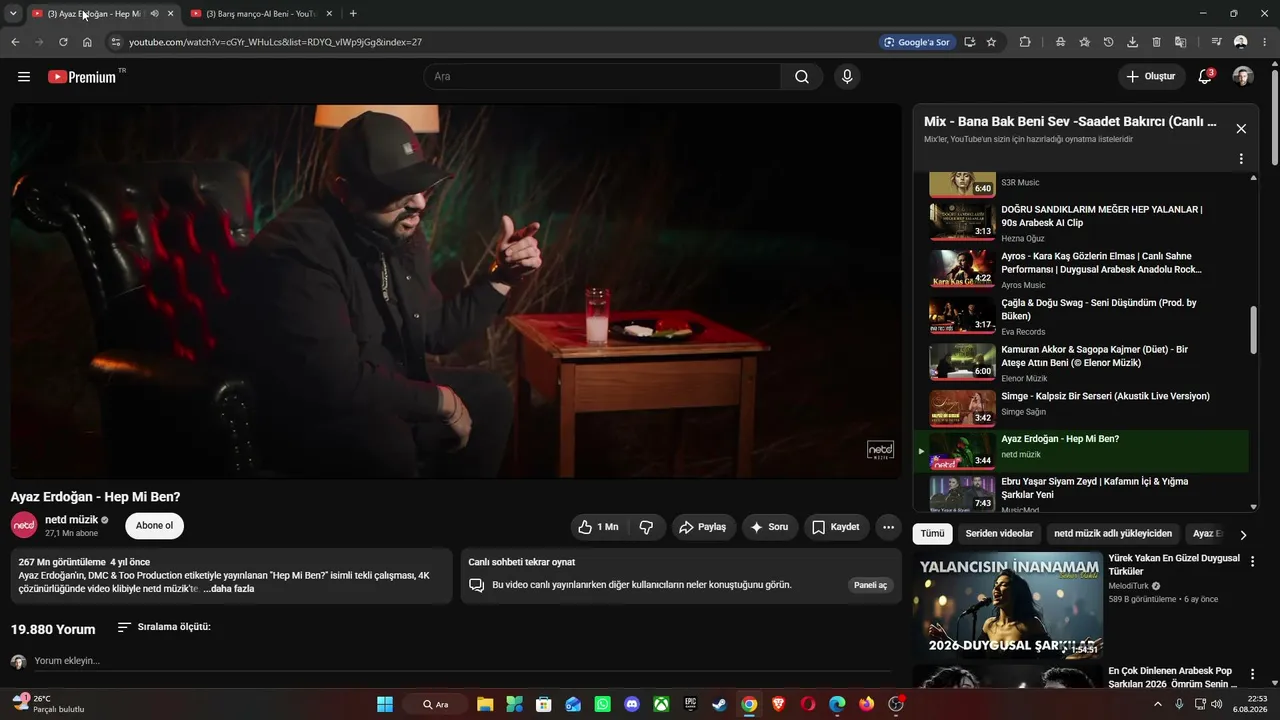
Task: Open Chrome extensions puzzle icon
Action: click(1025, 42)
